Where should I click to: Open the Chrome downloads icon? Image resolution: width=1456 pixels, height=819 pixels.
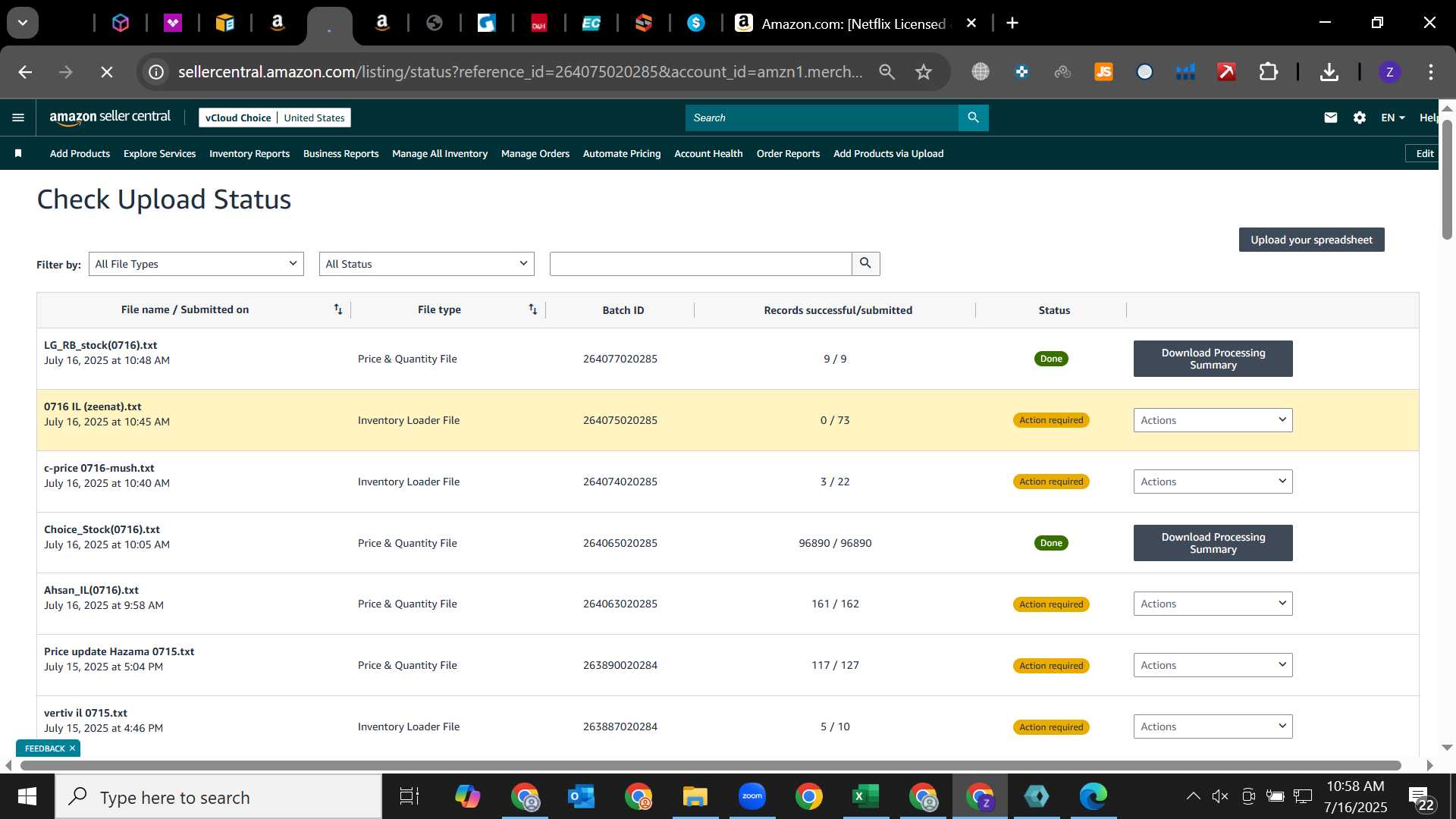(1329, 72)
